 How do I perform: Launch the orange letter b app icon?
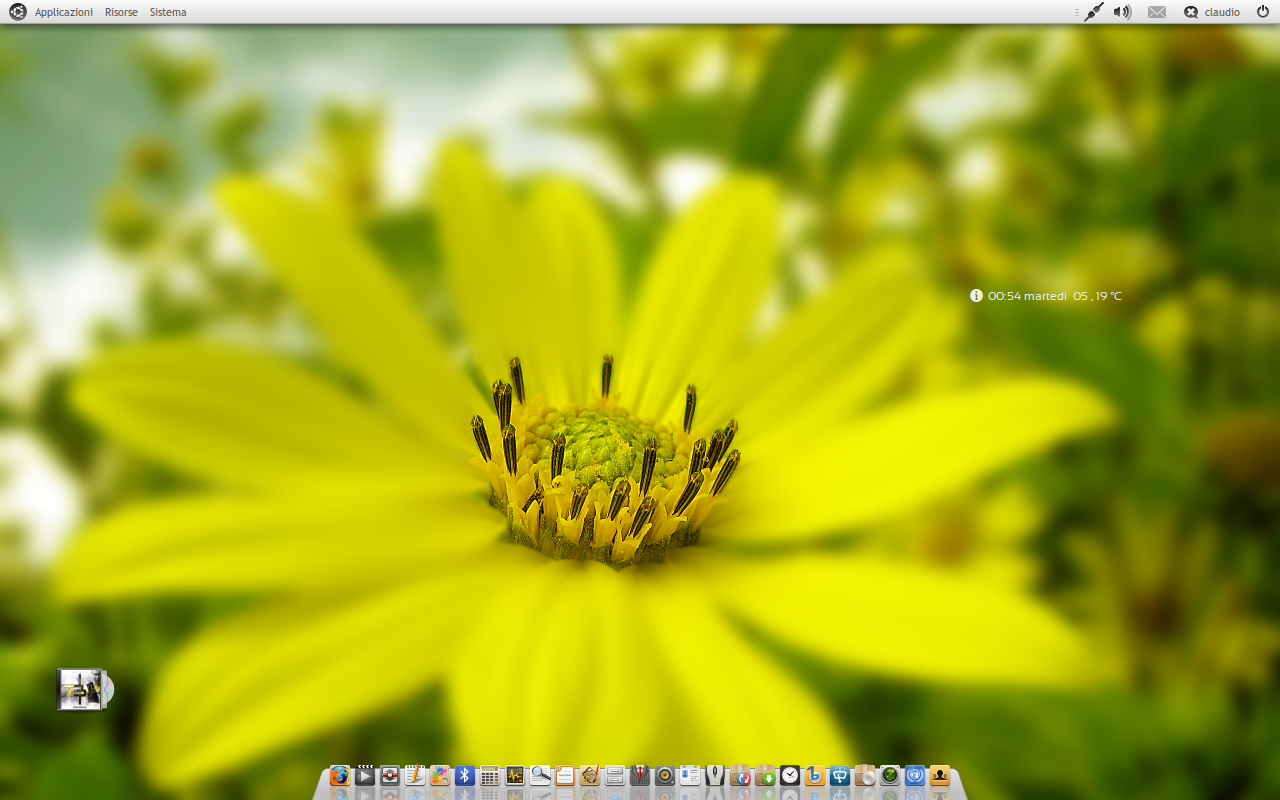[x=815, y=776]
